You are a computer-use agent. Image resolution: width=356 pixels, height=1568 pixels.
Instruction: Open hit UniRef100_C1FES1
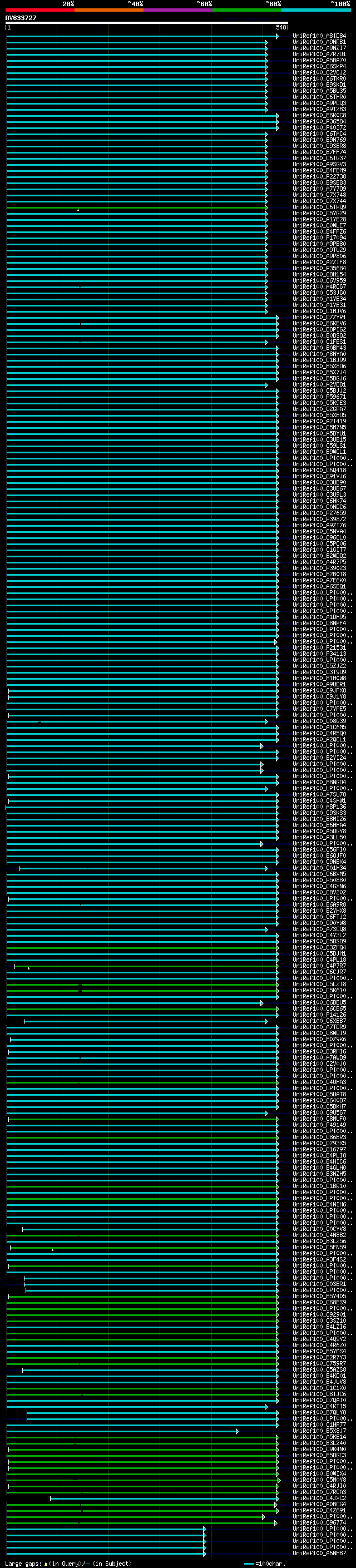click(319, 342)
